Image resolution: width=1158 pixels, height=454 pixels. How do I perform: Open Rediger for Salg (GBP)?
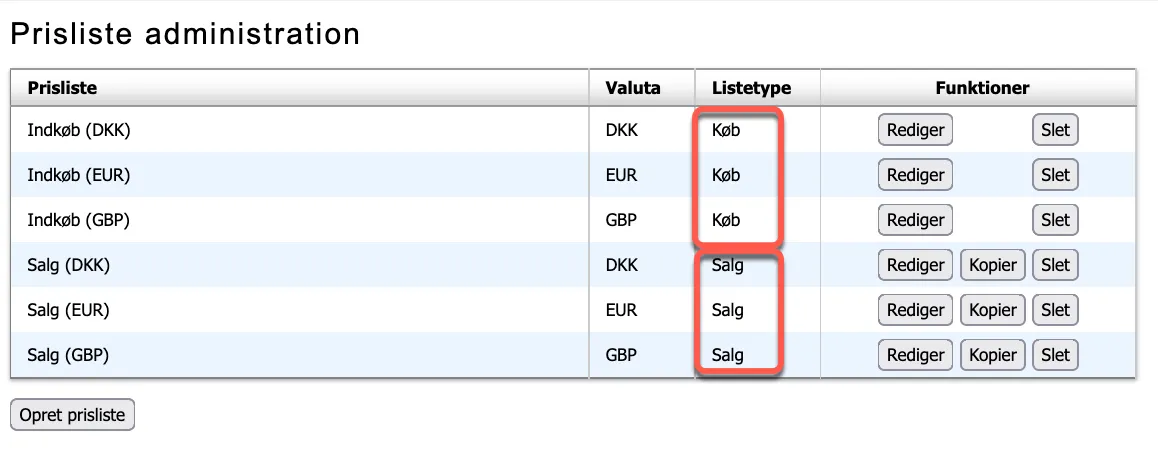point(915,355)
